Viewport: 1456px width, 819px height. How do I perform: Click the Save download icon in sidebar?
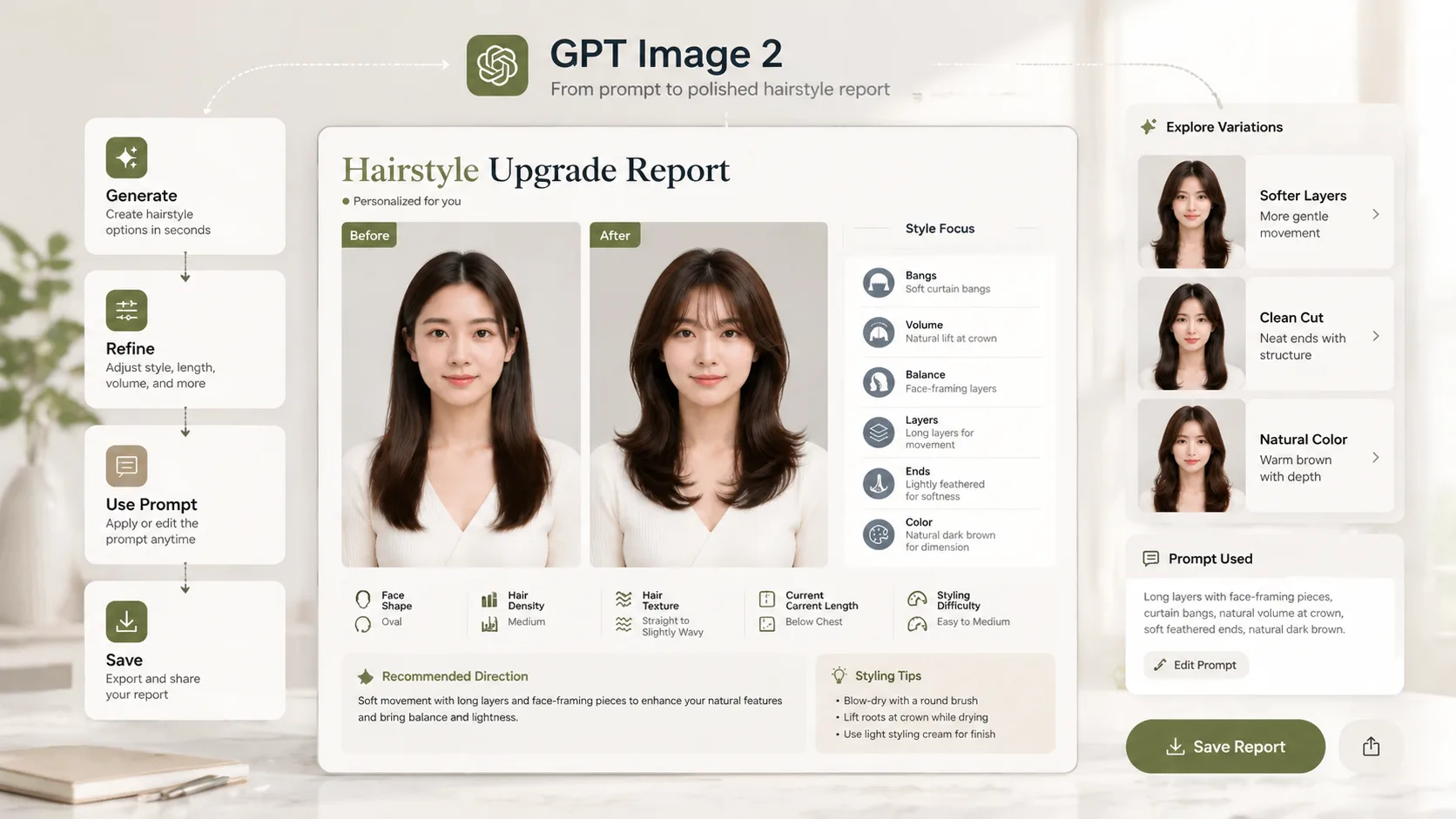pyautogui.click(x=126, y=621)
